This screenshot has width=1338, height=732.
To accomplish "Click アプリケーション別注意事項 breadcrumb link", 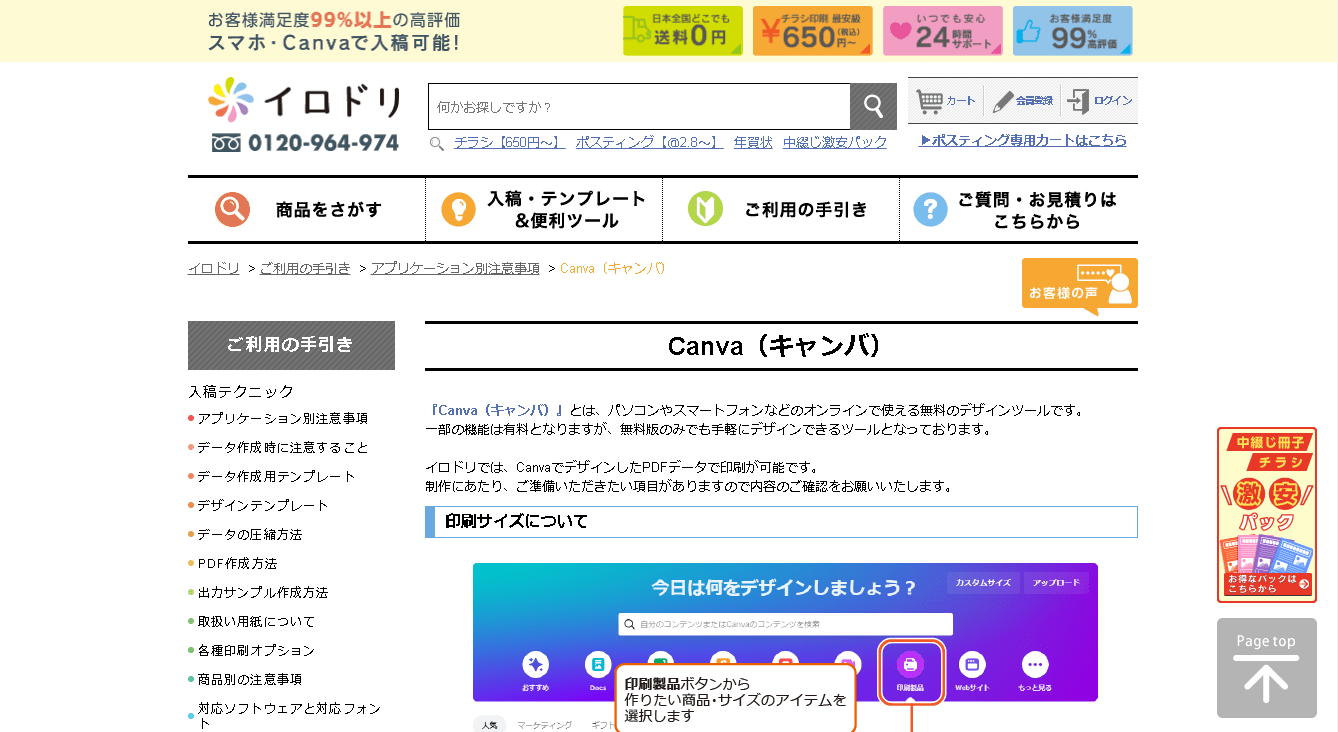I will 455,268.
